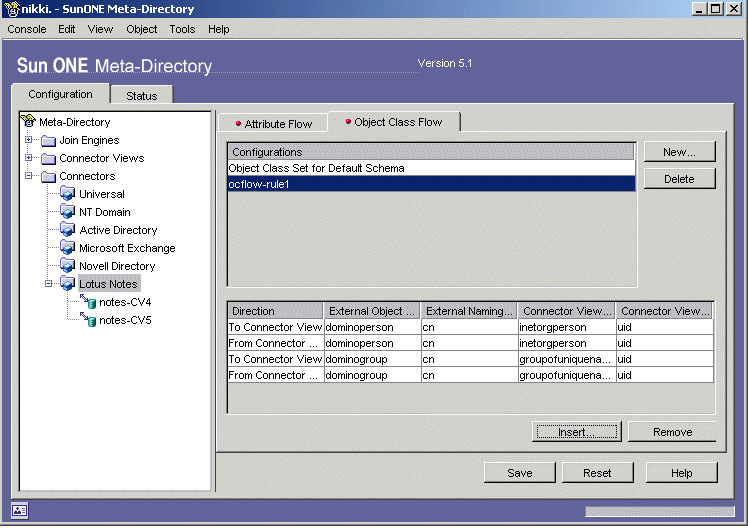Open the Edit menu

coord(67,29)
